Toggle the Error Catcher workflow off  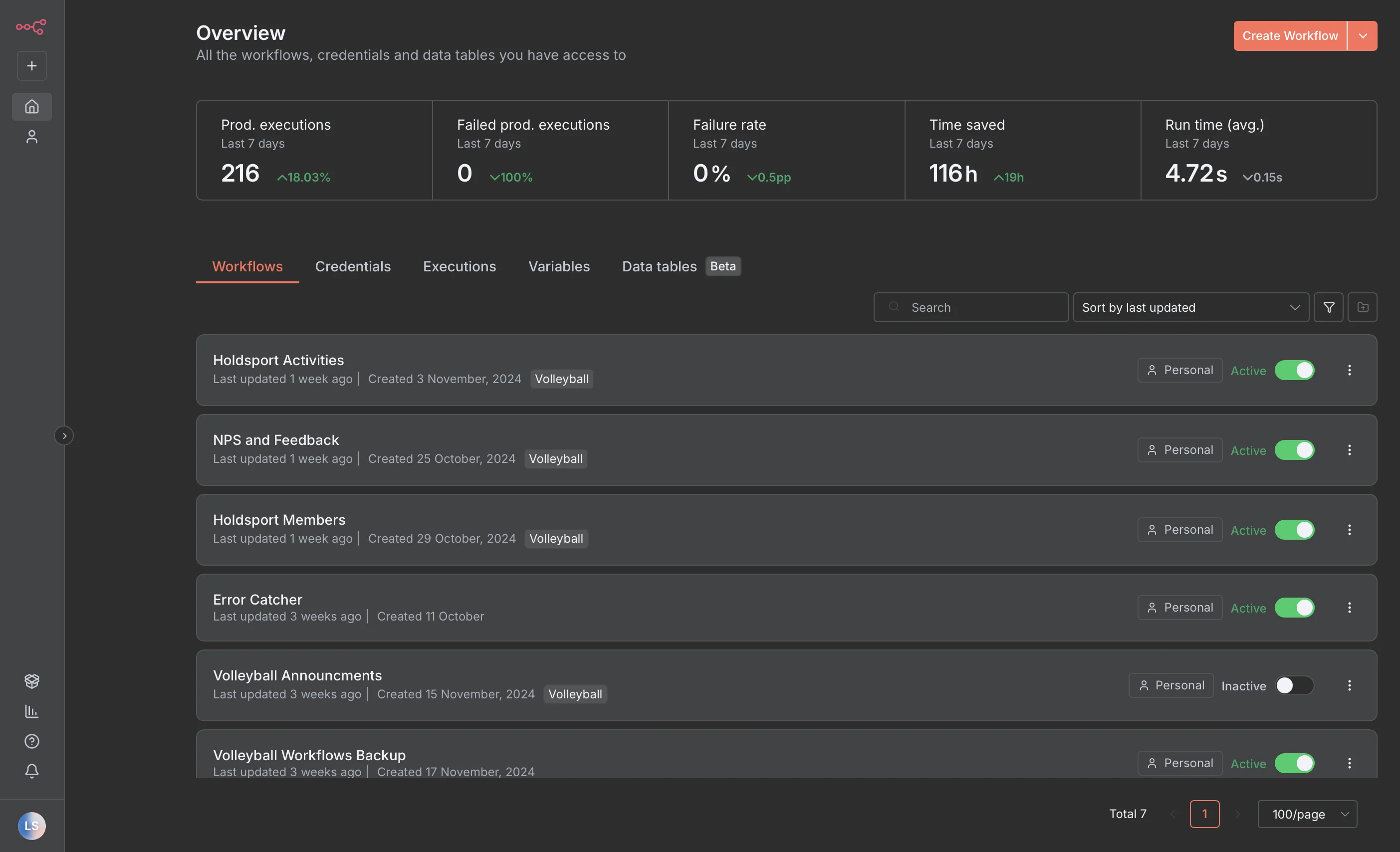click(x=1294, y=608)
